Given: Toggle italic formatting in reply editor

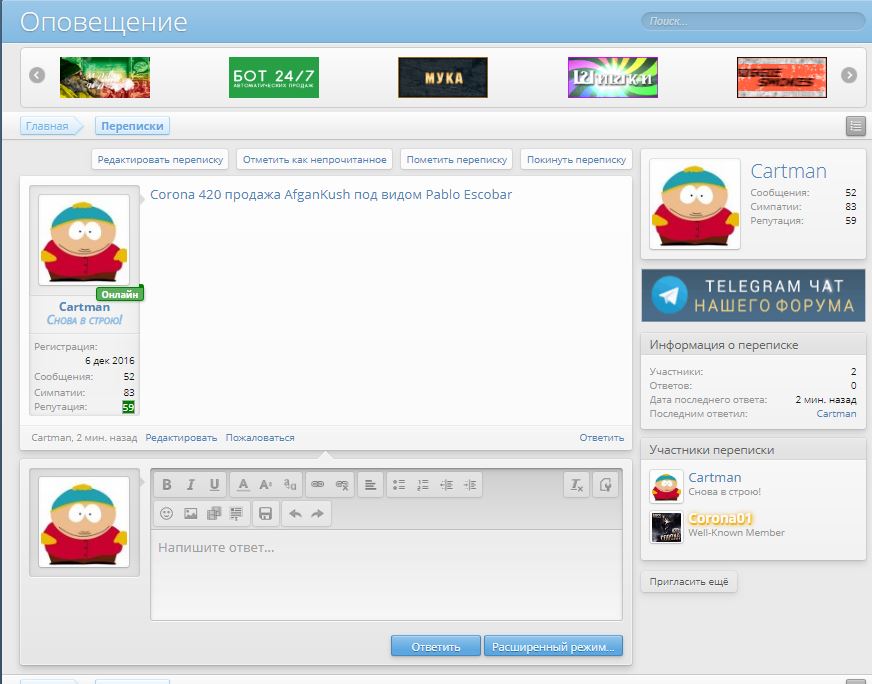Looking at the screenshot, I should pos(190,485).
